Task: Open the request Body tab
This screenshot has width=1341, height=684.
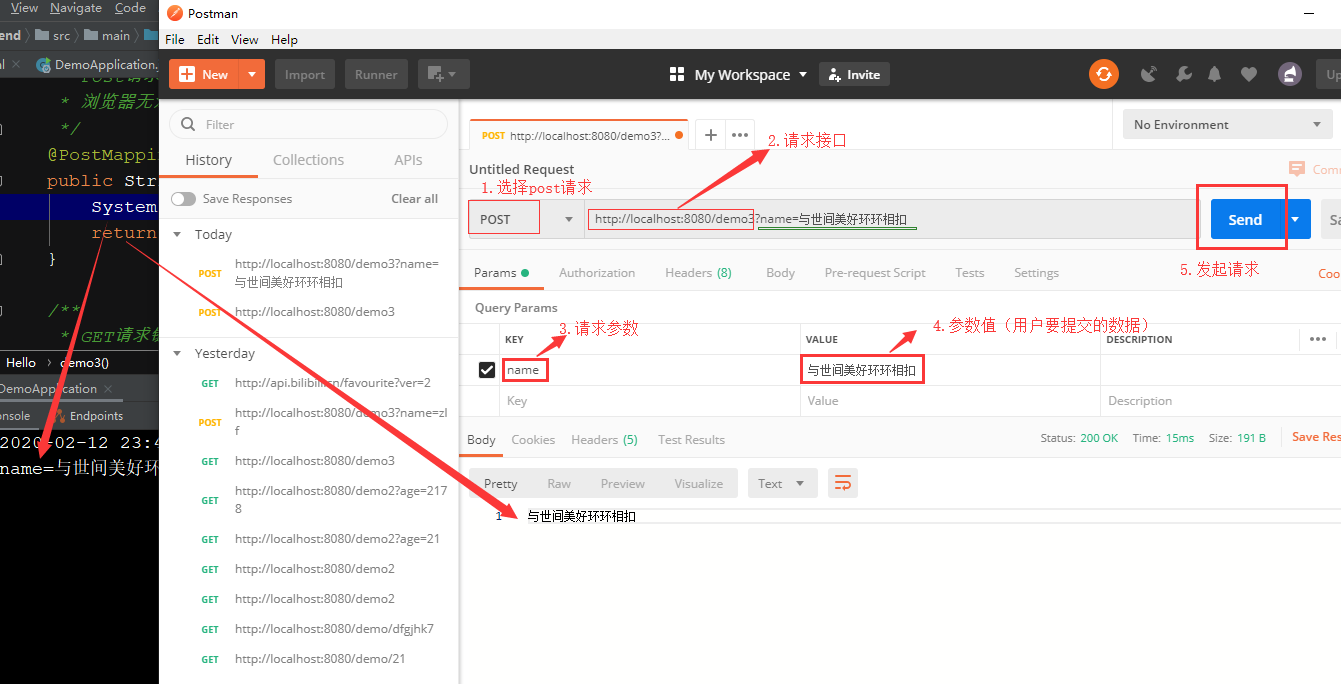Action: tap(780, 273)
